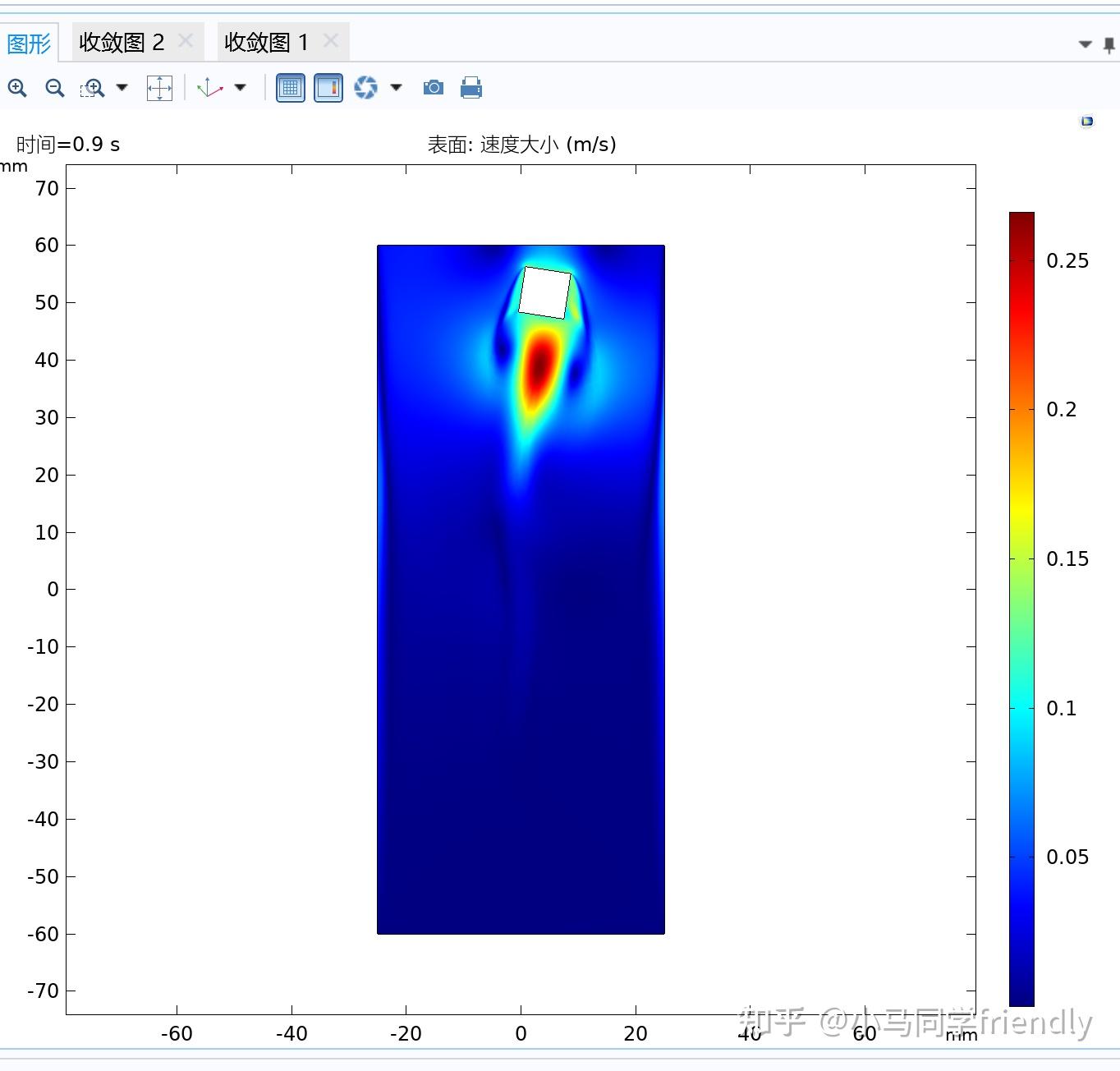Click the default view orientation icon
1120x1071 pixels.
208,87
